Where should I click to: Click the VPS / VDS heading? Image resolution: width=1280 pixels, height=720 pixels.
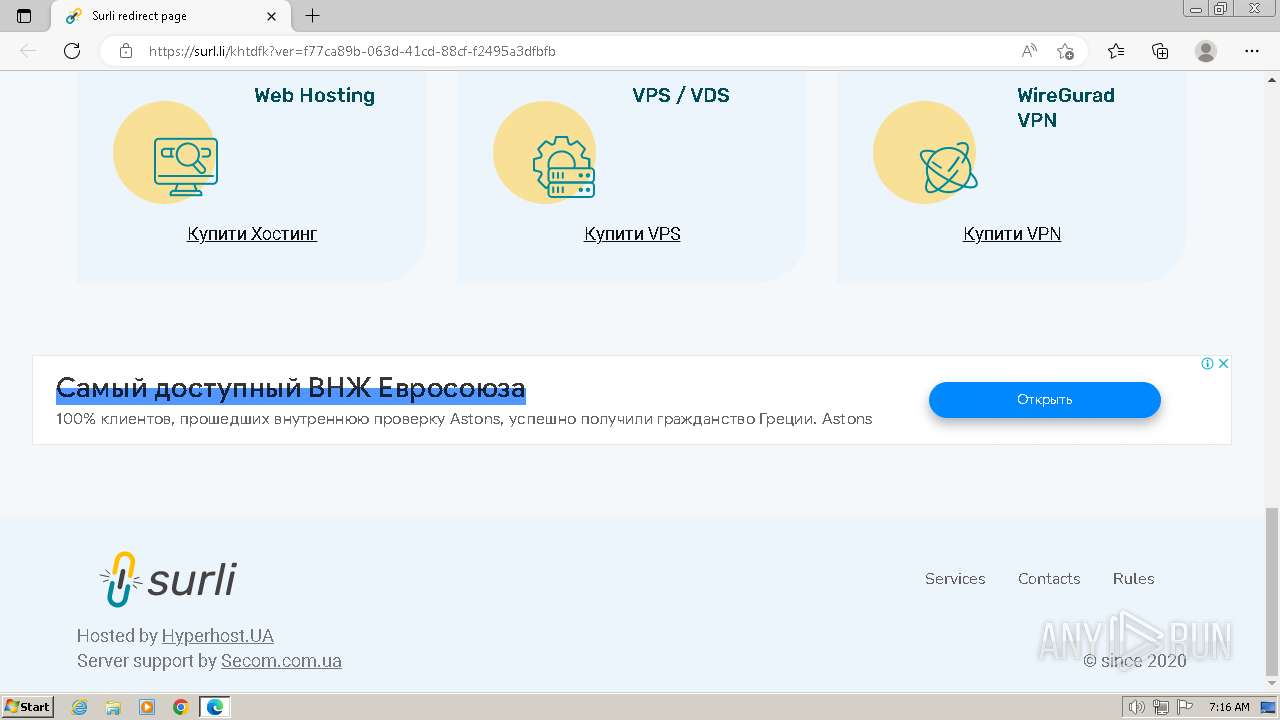[x=681, y=96]
